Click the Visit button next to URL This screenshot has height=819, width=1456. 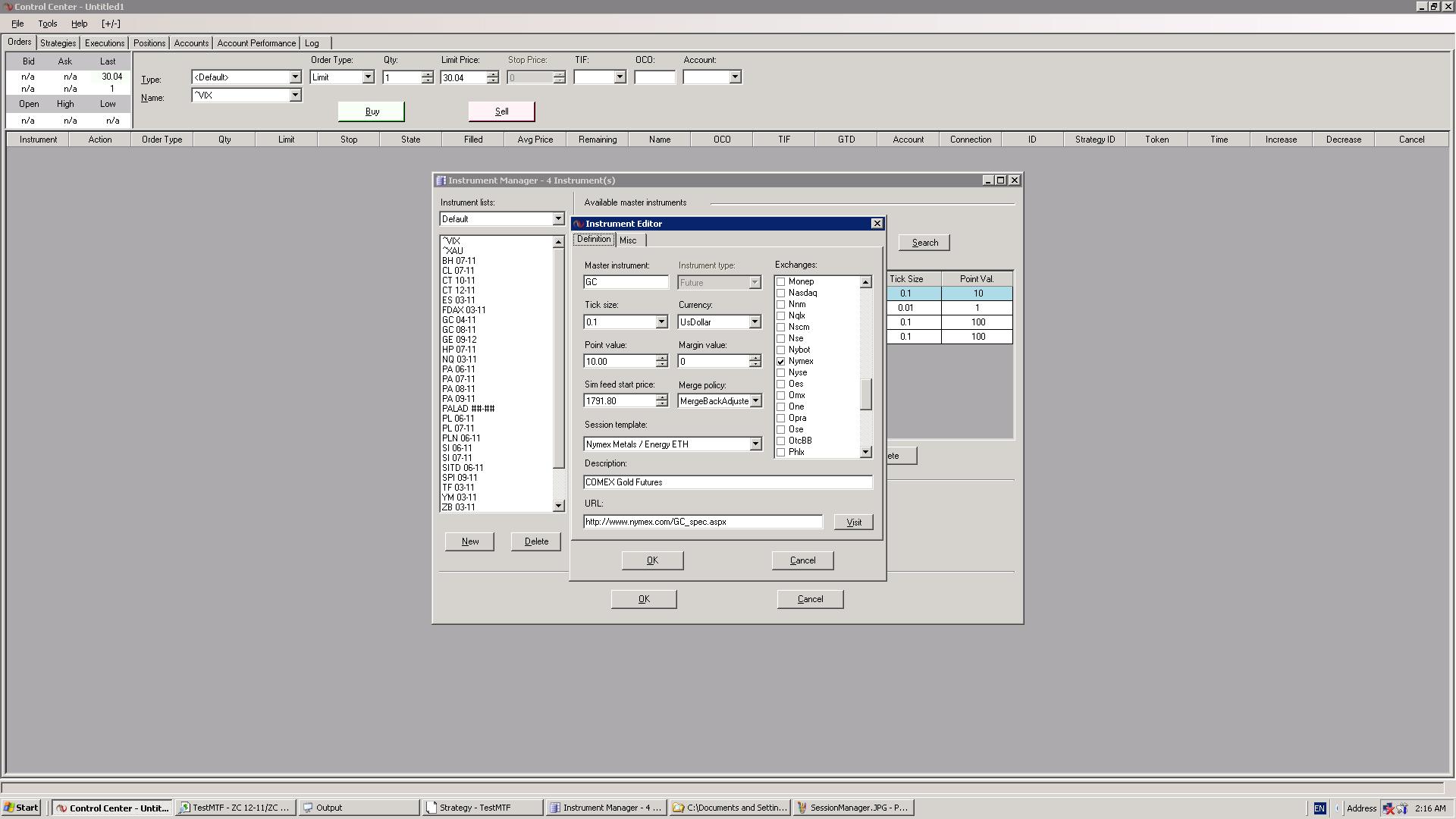pyautogui.click(x=853, y=522)
